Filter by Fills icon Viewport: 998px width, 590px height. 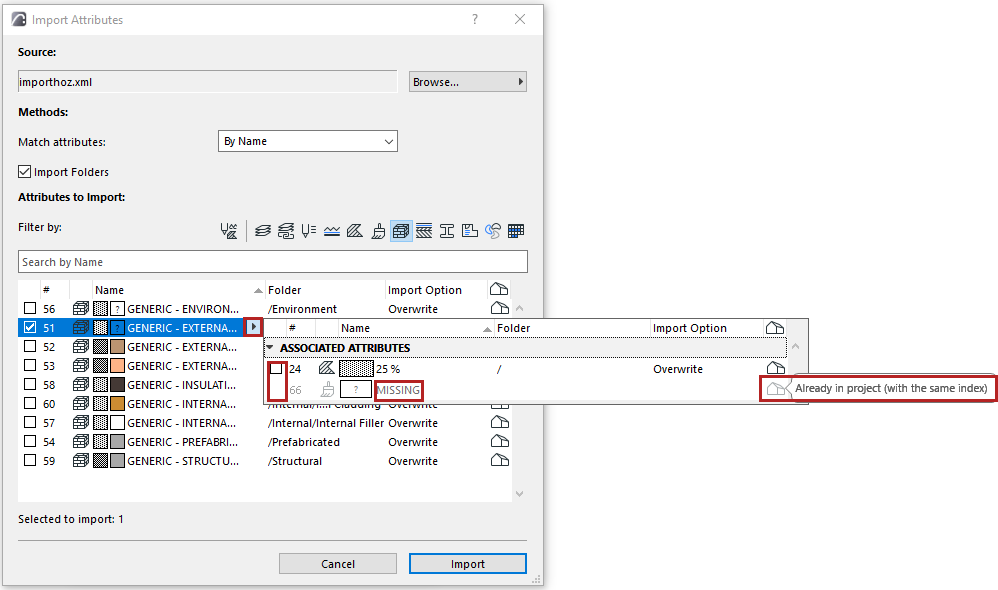click(355, 231)
